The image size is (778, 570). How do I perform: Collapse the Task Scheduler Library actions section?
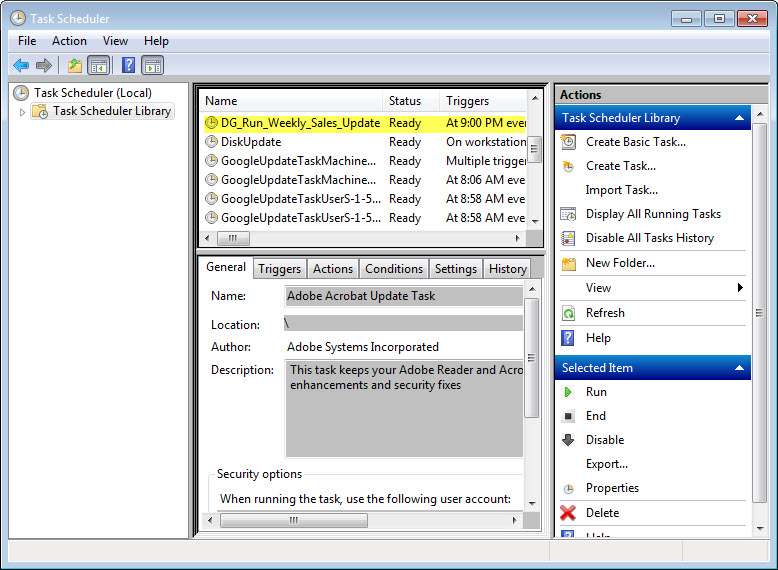pos(739,118)
